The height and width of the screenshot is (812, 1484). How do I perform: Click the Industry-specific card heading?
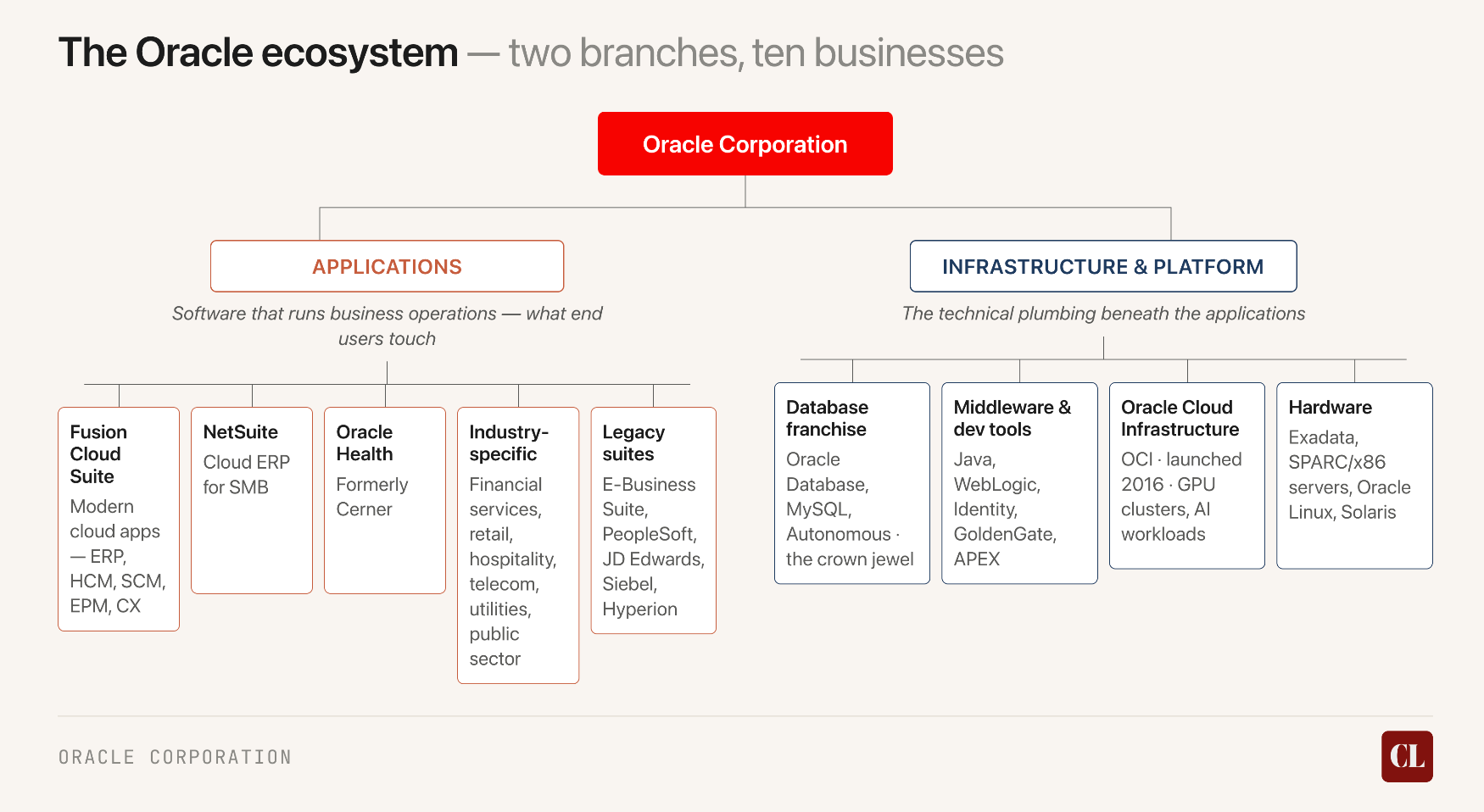(509, 443)
